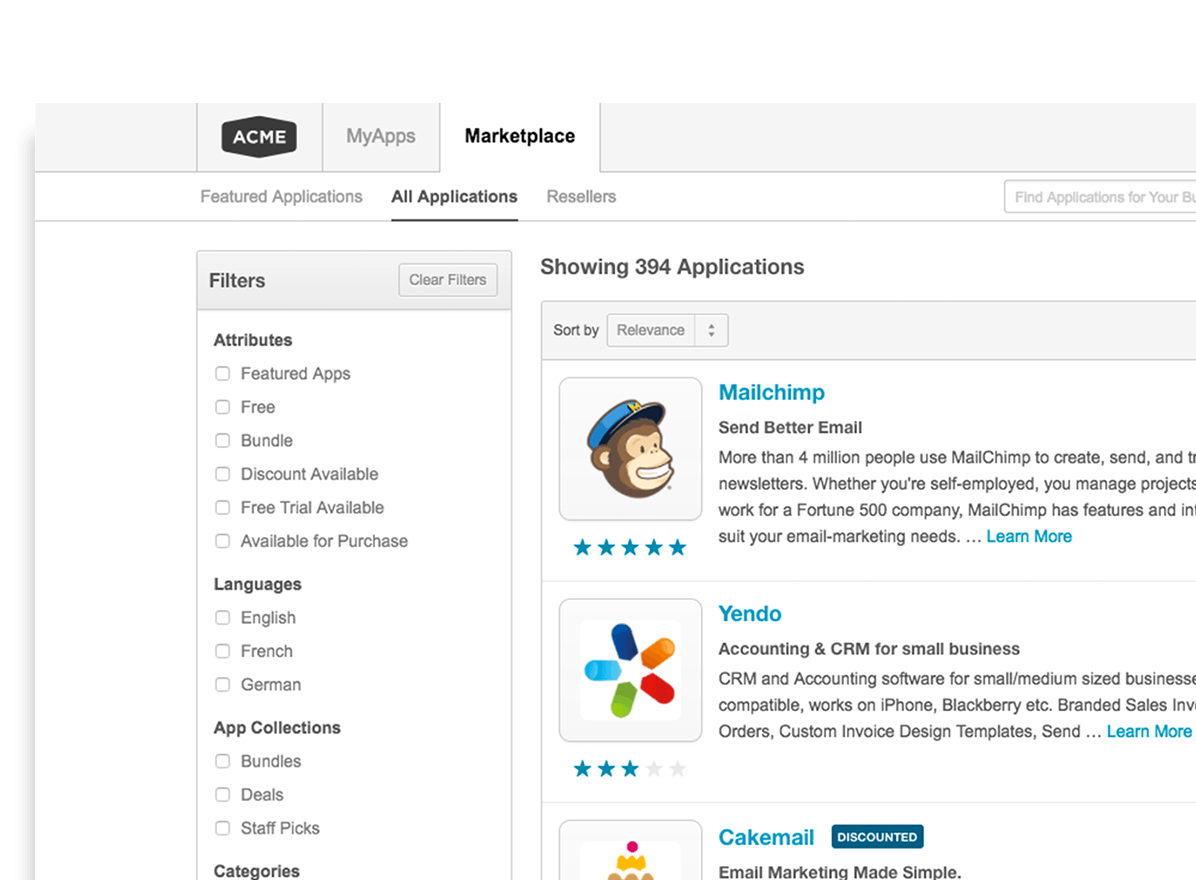The height and width of the screenshot is (880, 1196).
Task: Click Yendo's three-star rating
Action: click(630, 769)
